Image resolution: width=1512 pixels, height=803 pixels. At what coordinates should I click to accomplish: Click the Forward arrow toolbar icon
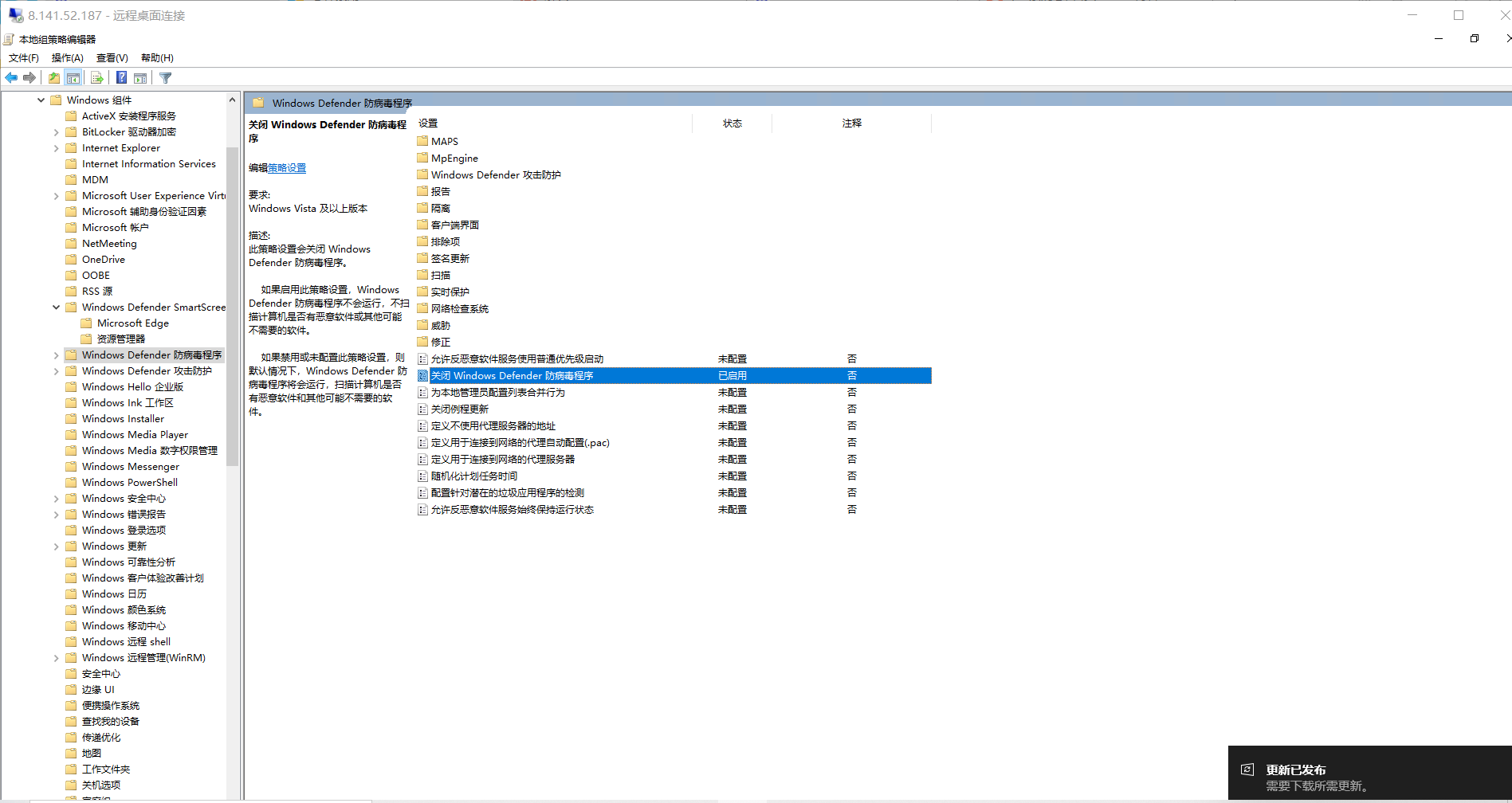29,78
